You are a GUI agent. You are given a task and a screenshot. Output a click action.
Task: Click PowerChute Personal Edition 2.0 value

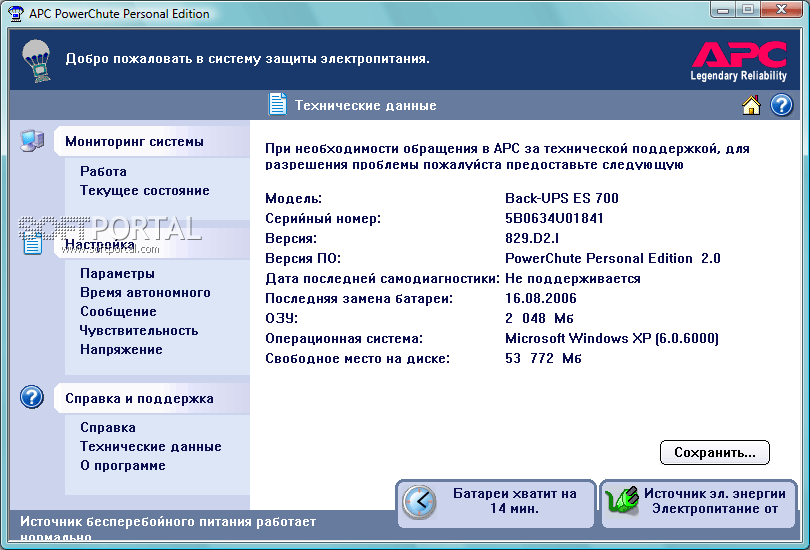613,258
